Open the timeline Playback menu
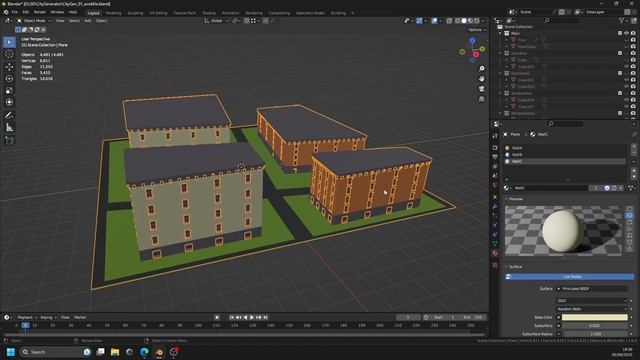This screenshot has height=360, width=640. [x=27, y=317]
